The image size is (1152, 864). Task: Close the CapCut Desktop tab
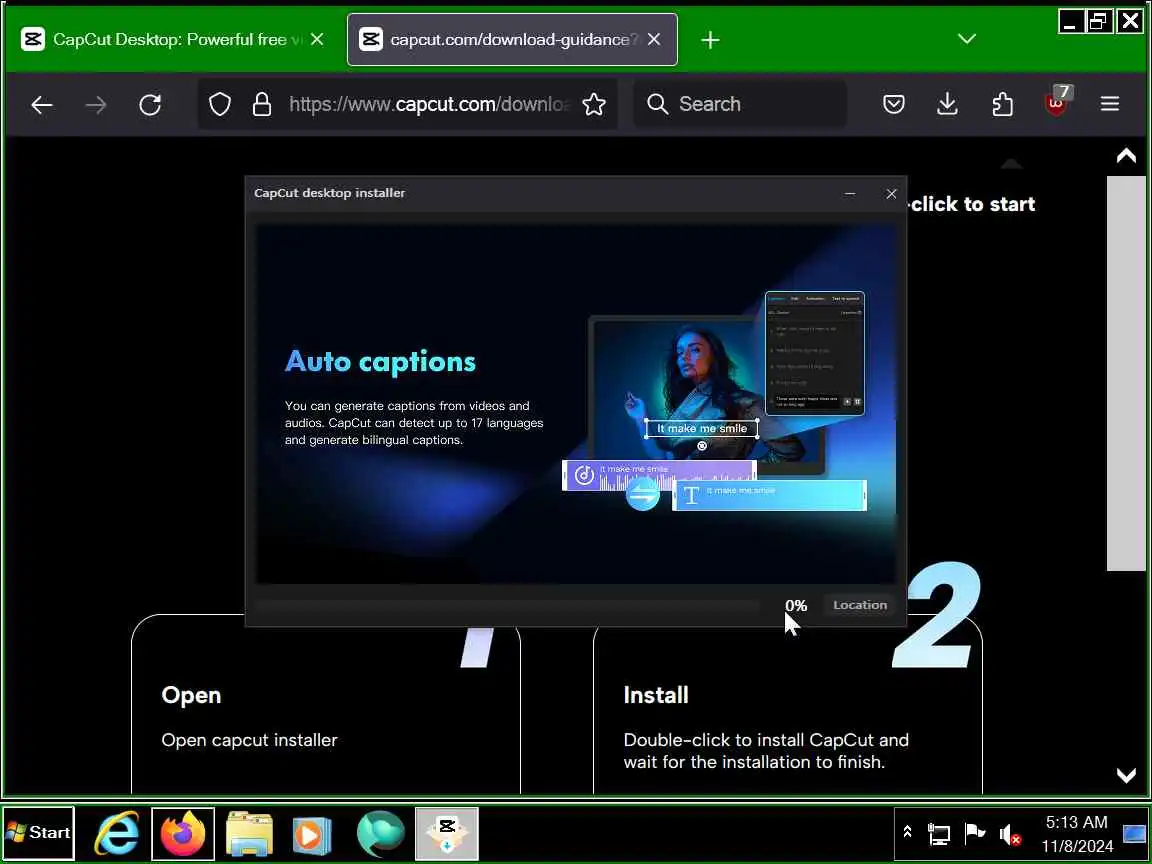[317, 39]
